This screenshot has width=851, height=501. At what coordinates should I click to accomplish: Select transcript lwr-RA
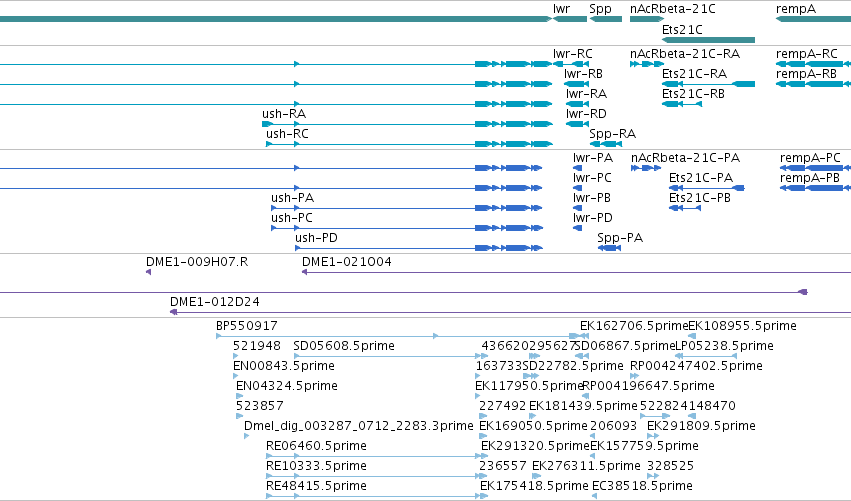587,94
